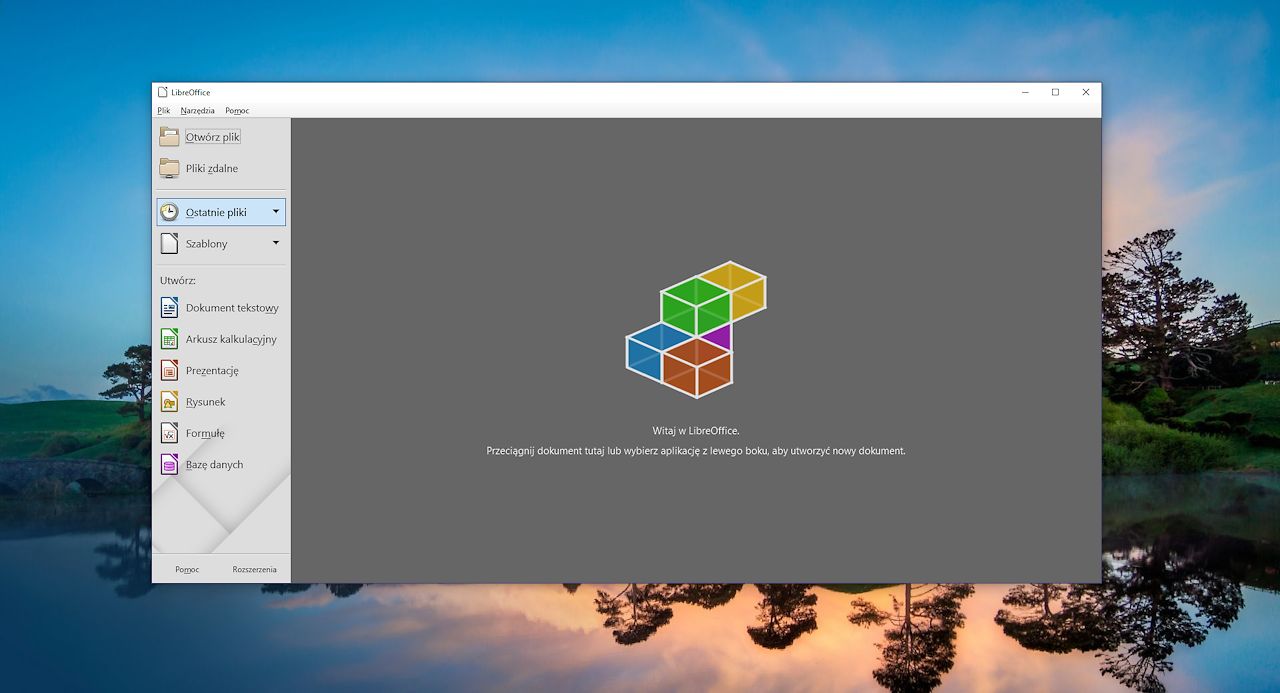The height and width of the screenshot is (693, 1280).
Task: Click the Base Bazę danych icon
Action: 169,464
